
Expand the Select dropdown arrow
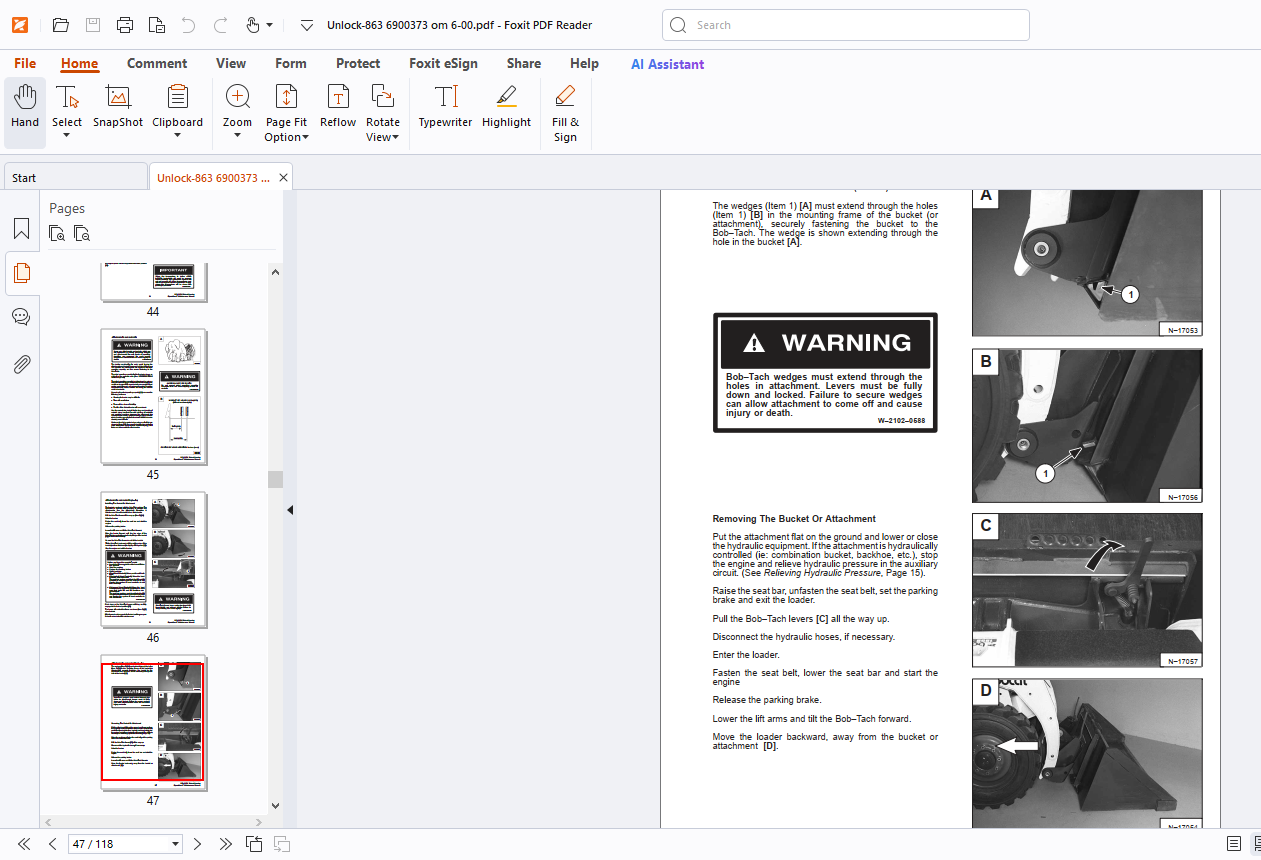(x=67, y=136)
